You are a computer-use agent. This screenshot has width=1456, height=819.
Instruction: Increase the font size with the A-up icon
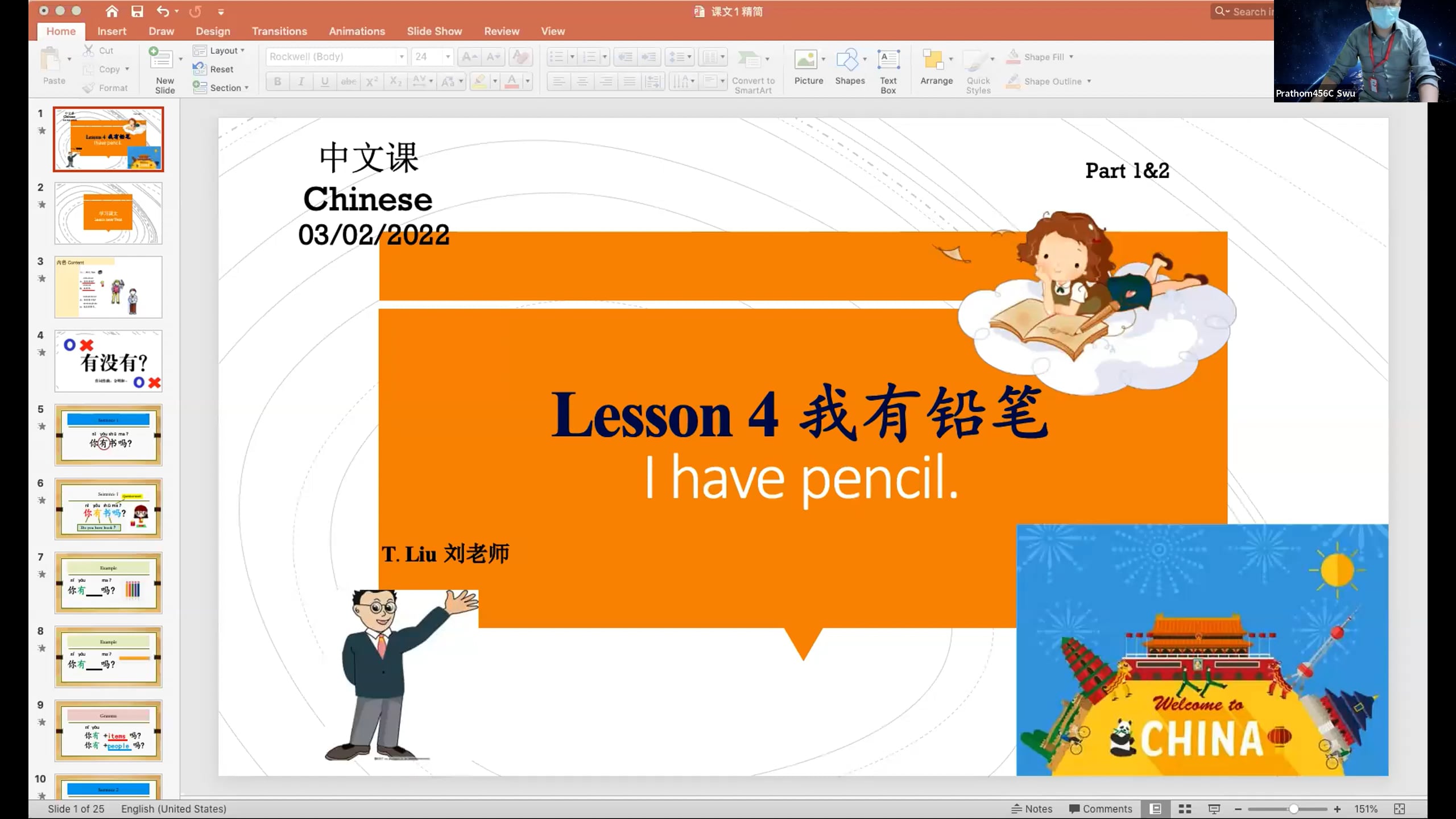click(x=469, y=56)
